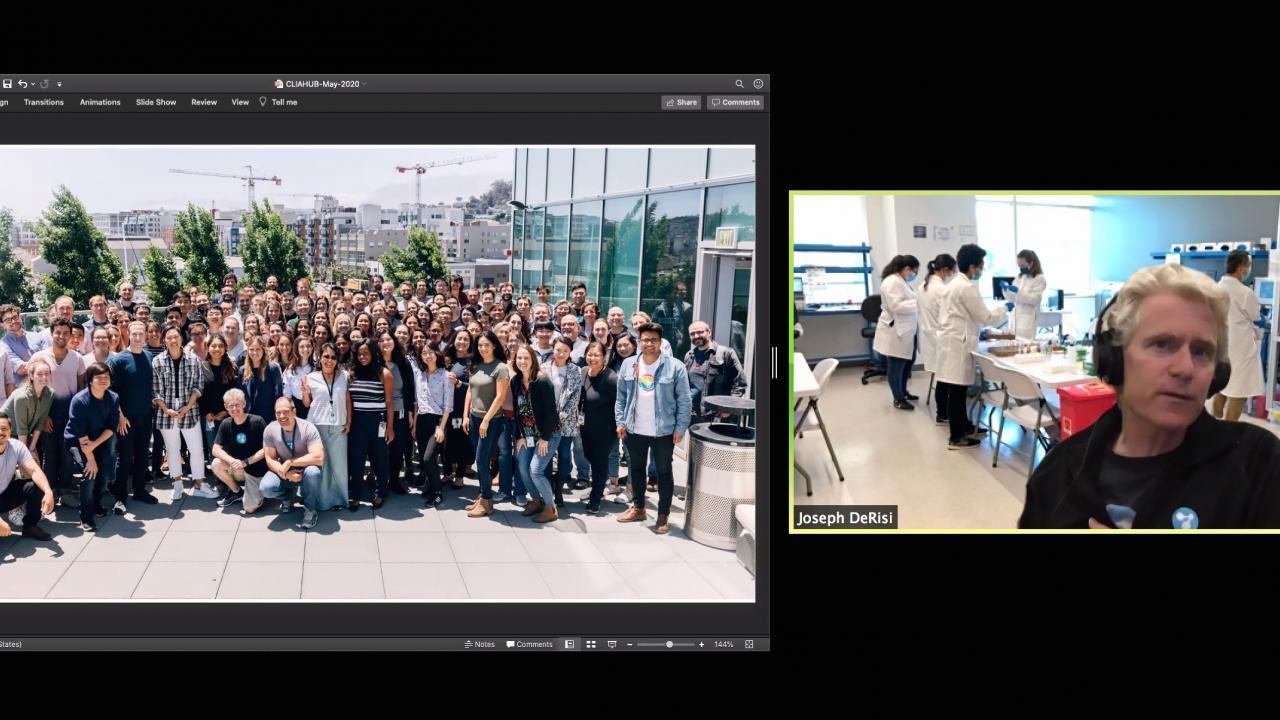The height and width of the screenshot is (720, 1280).
Task: Toggle the Notes pane in status bar
Action: pyautogui.click(x=480, y=644)
